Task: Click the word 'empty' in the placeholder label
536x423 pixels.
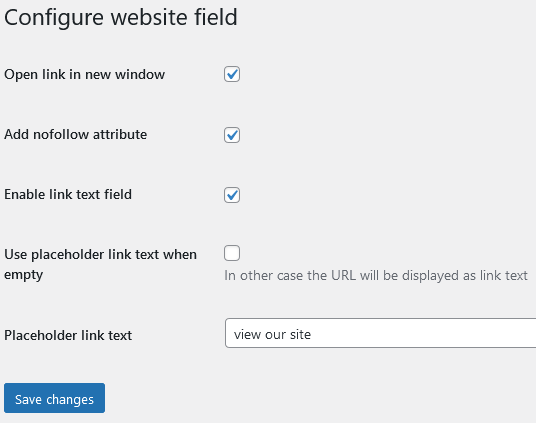Action: (24, 275)
